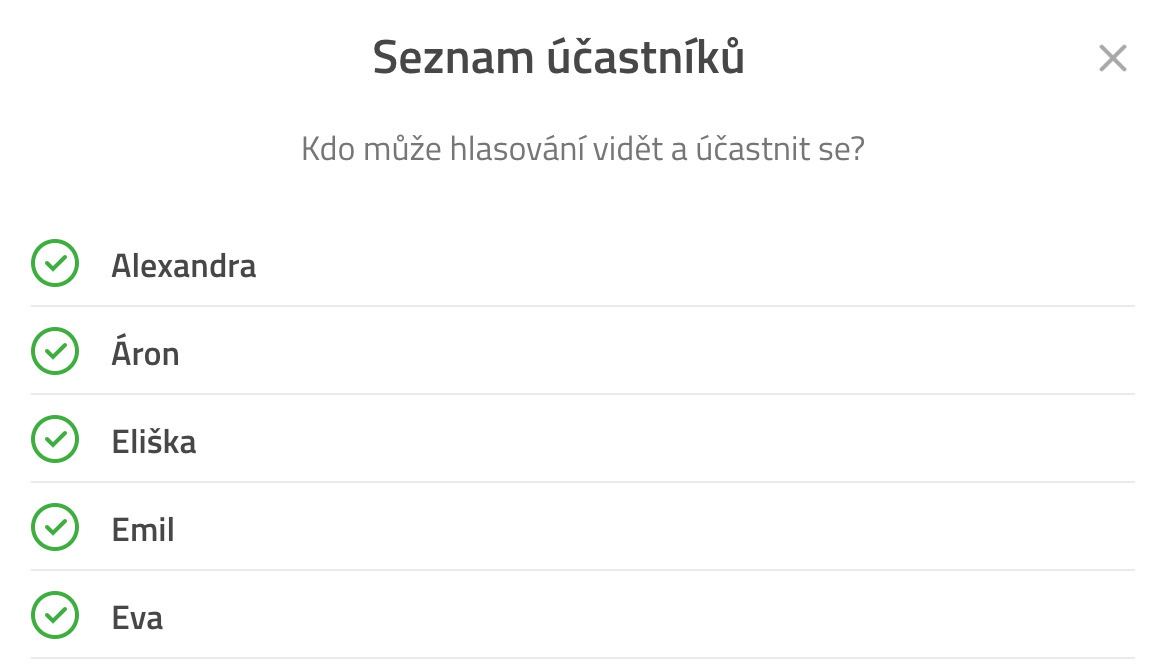Select the Eva name label
Viewport: 1162px width, 664px height.
click(137, 618)
